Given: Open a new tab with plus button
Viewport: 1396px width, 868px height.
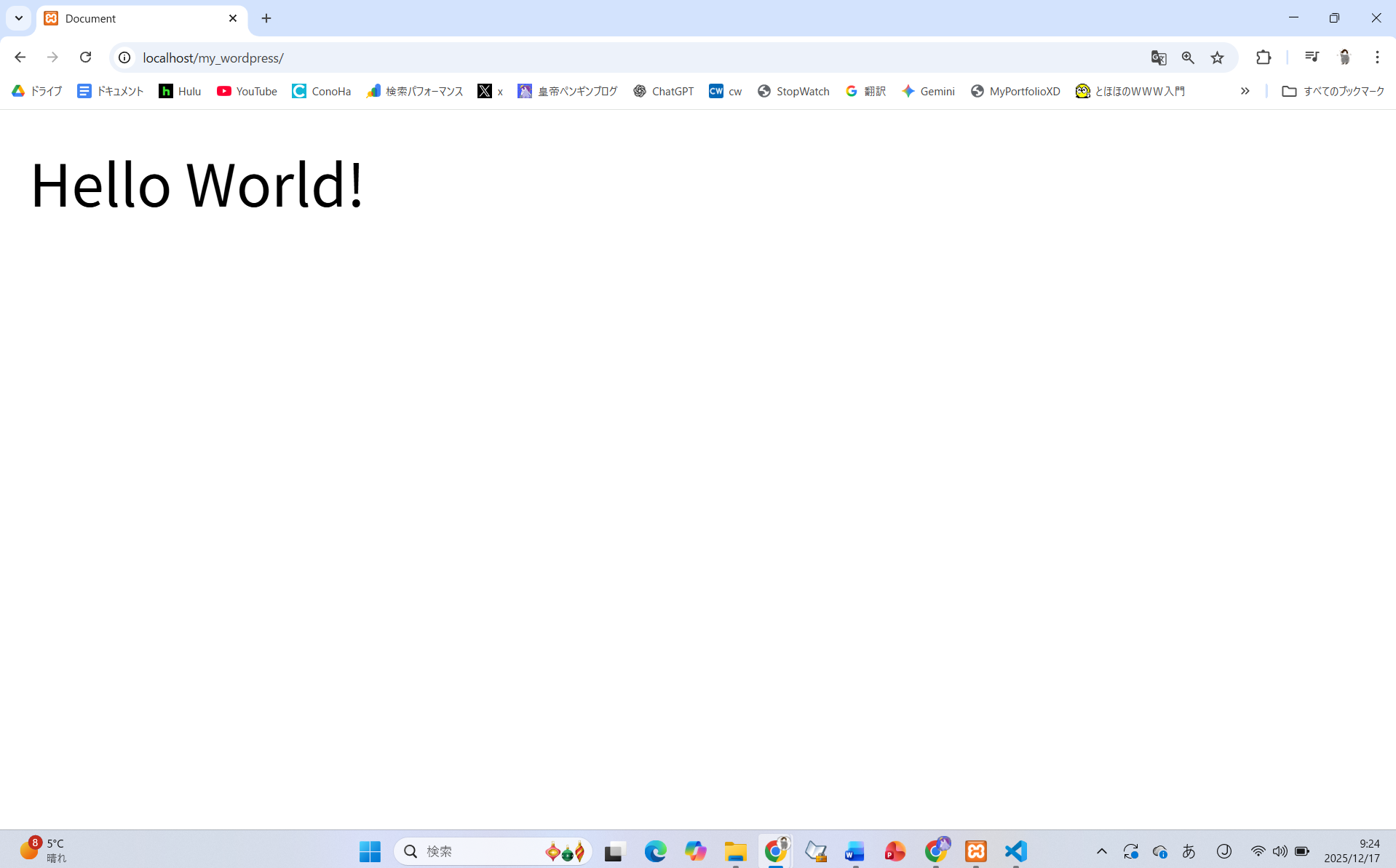Looking at the screenshot, I should [266, 18].
